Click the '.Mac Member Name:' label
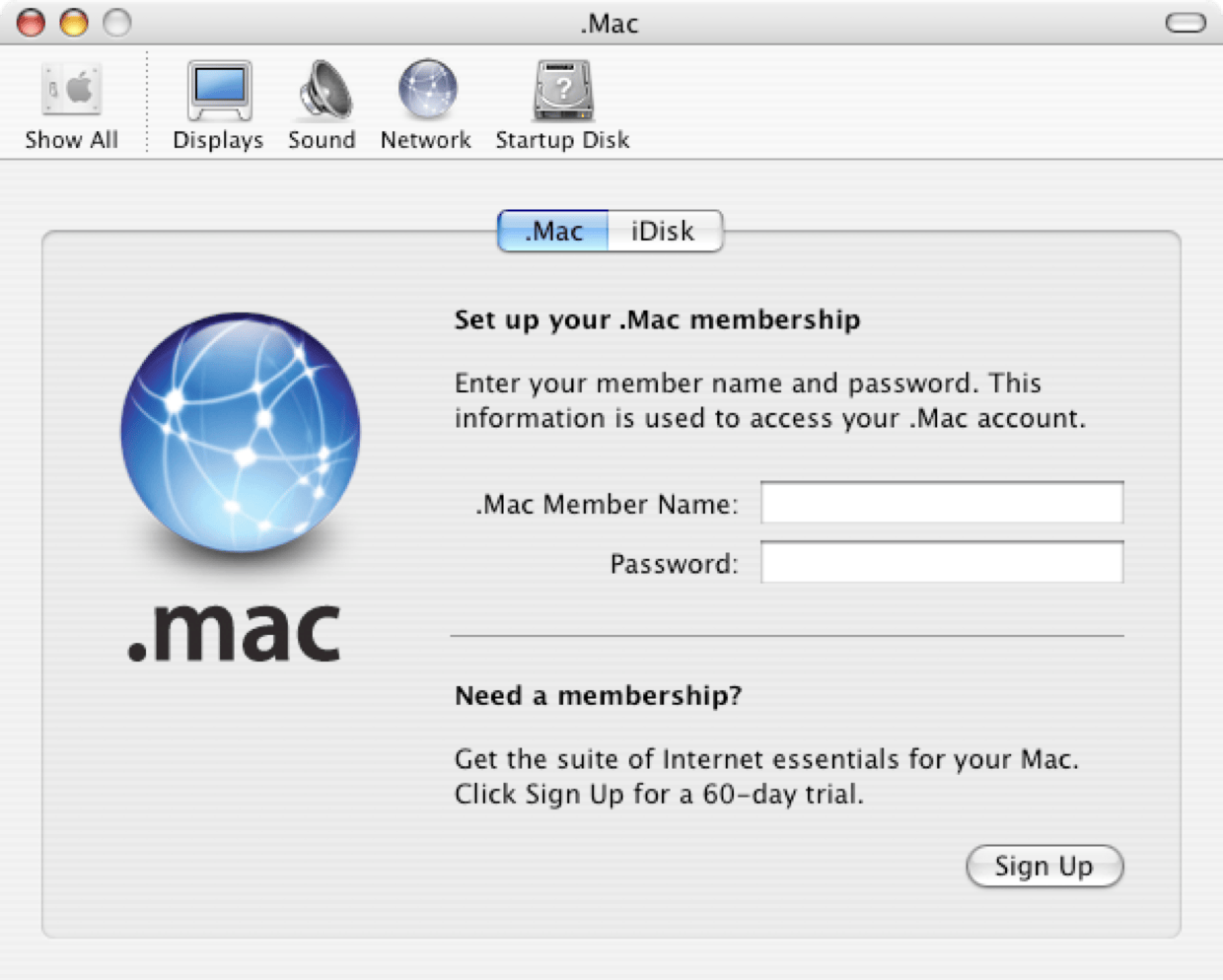 click(607, 504)
